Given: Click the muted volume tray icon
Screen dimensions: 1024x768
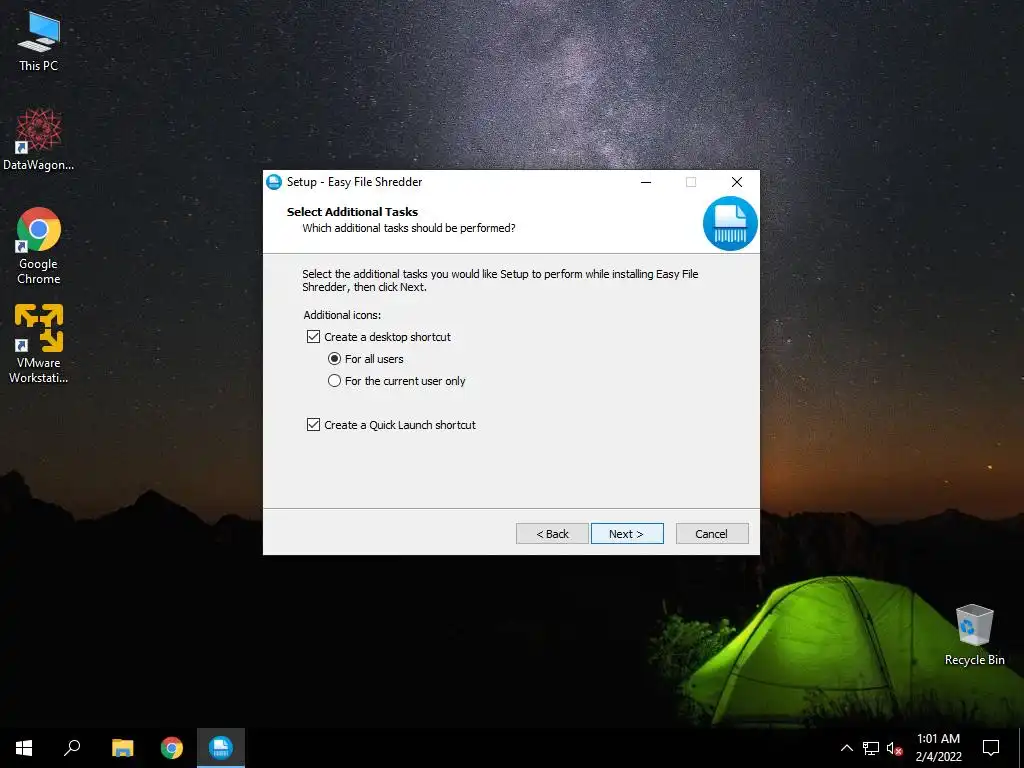Looking at the screenshot, I should 894,748.
